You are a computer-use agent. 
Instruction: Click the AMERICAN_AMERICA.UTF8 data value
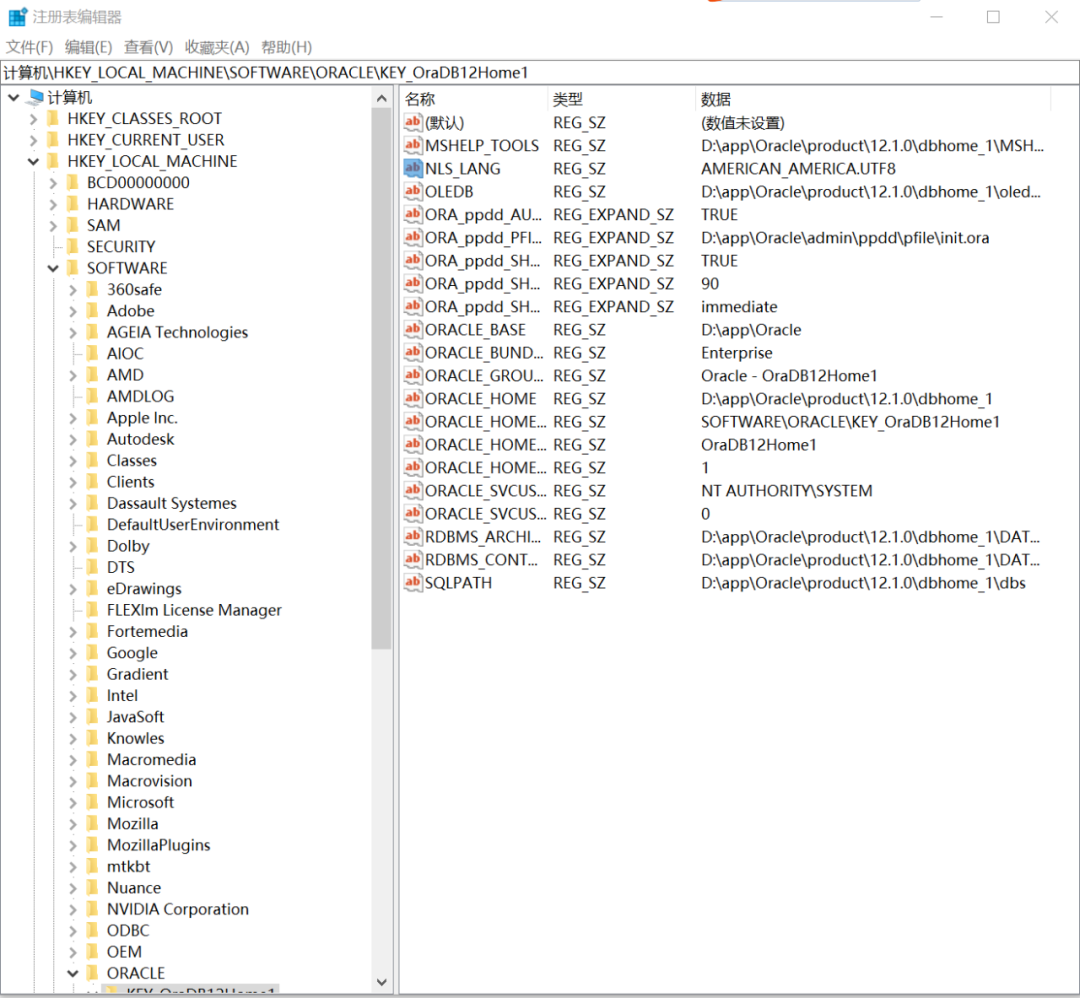pyautogui.click(x=798, y=169)
